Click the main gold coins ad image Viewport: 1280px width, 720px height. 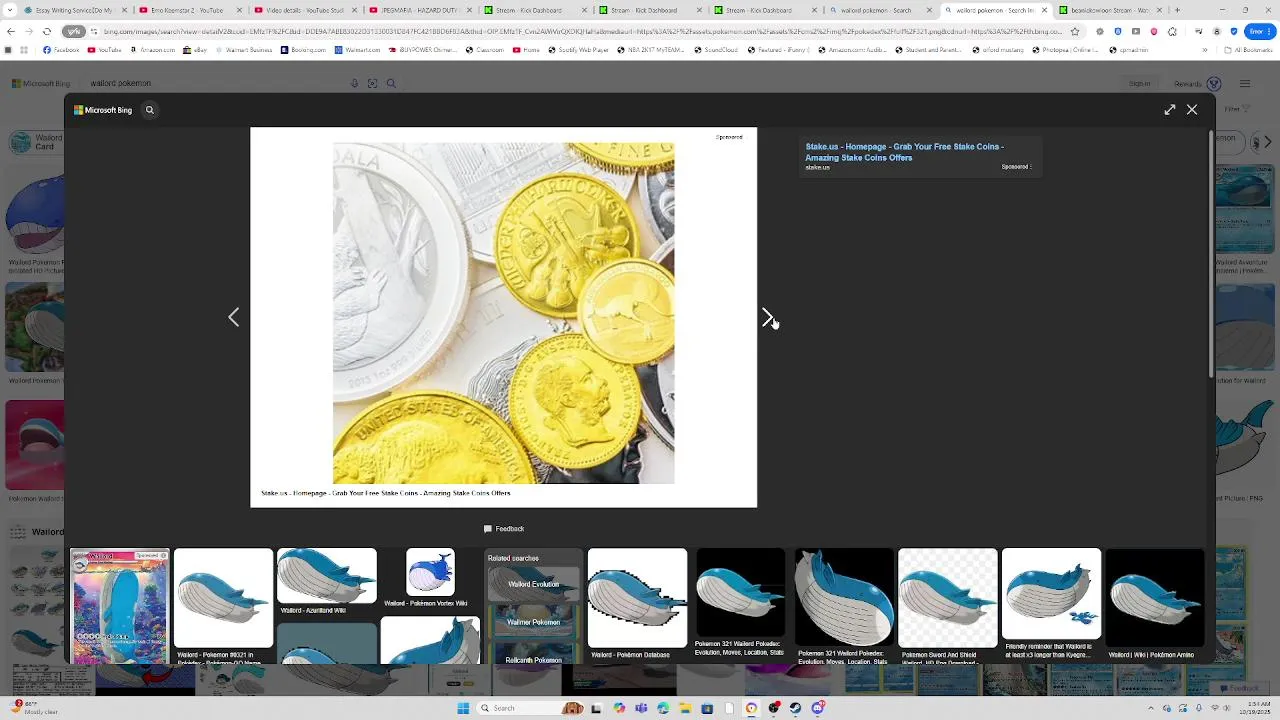tap(504, 313)
